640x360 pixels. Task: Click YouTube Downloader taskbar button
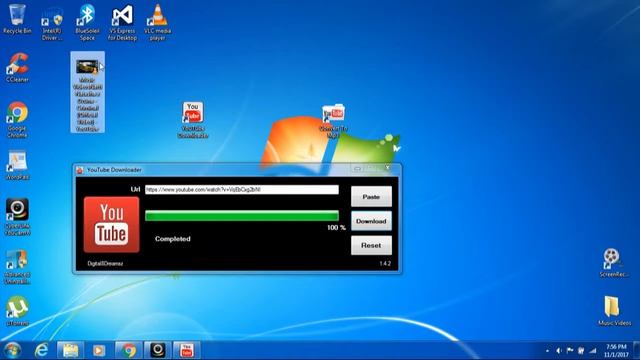[187, 351]
